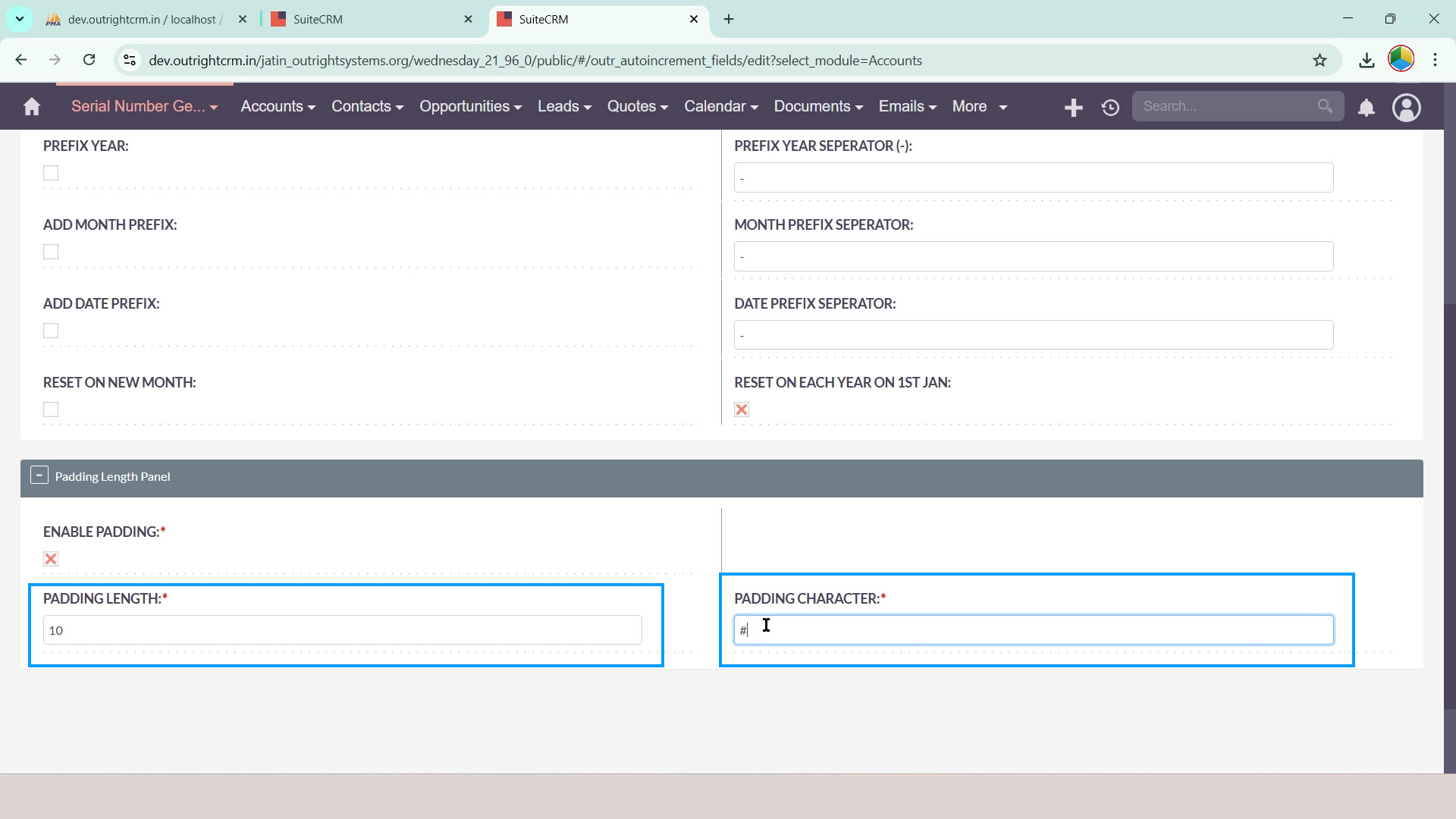Go to the SuiteCRM home icon
This screenshot has height=819, width=1456.
(32, 107)
